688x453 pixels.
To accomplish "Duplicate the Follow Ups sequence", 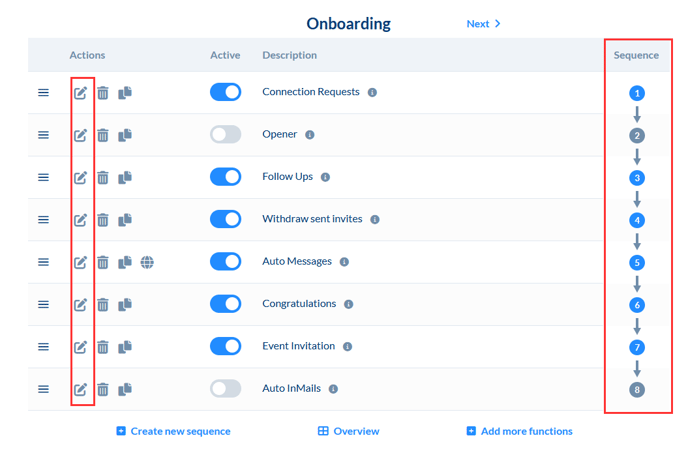I will click(125, 178).
